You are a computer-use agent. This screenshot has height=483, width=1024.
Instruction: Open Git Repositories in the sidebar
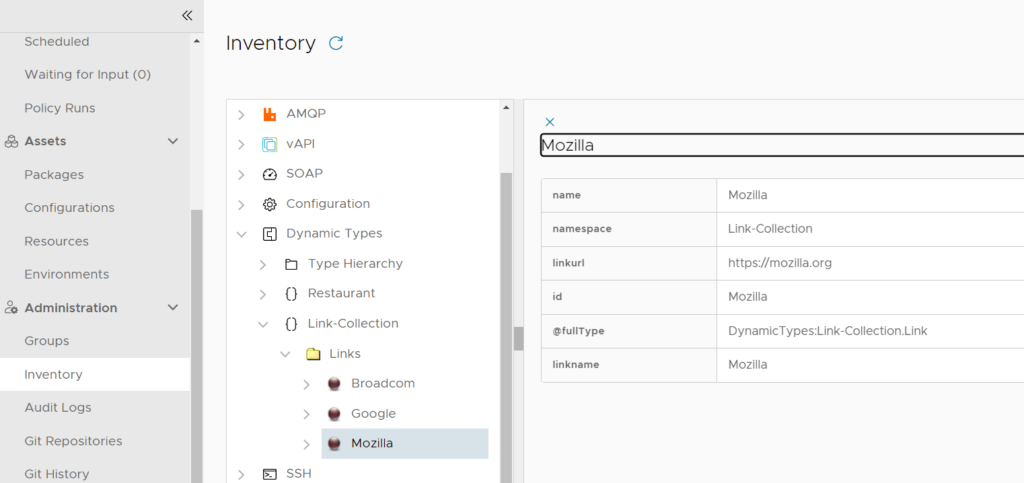(x=73, y=441)
